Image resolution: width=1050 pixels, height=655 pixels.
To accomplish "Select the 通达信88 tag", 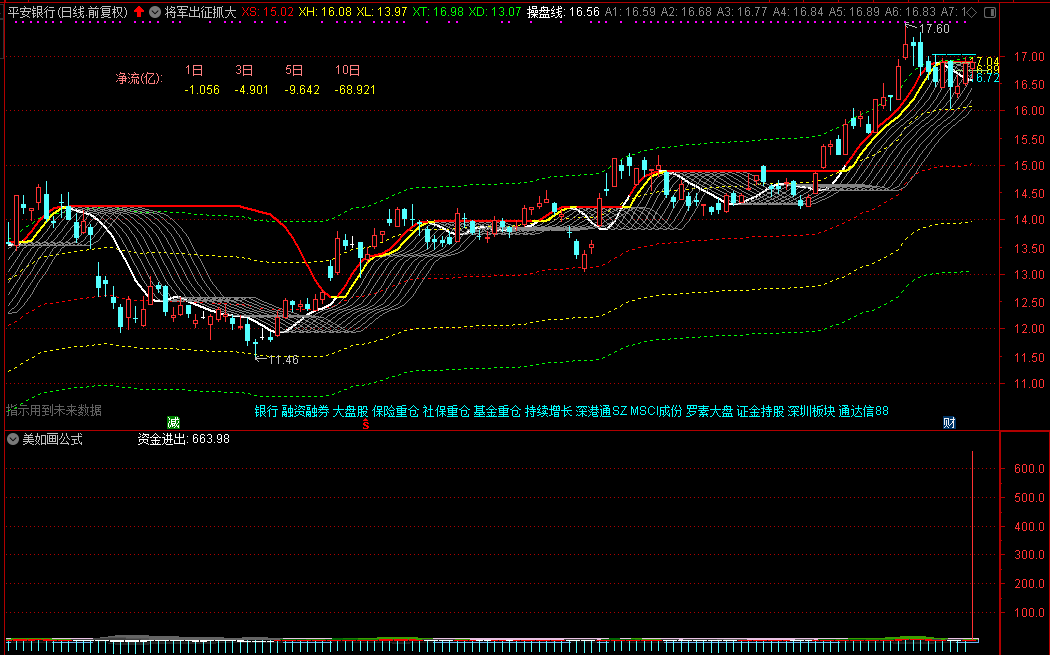I will click(863, 411).
